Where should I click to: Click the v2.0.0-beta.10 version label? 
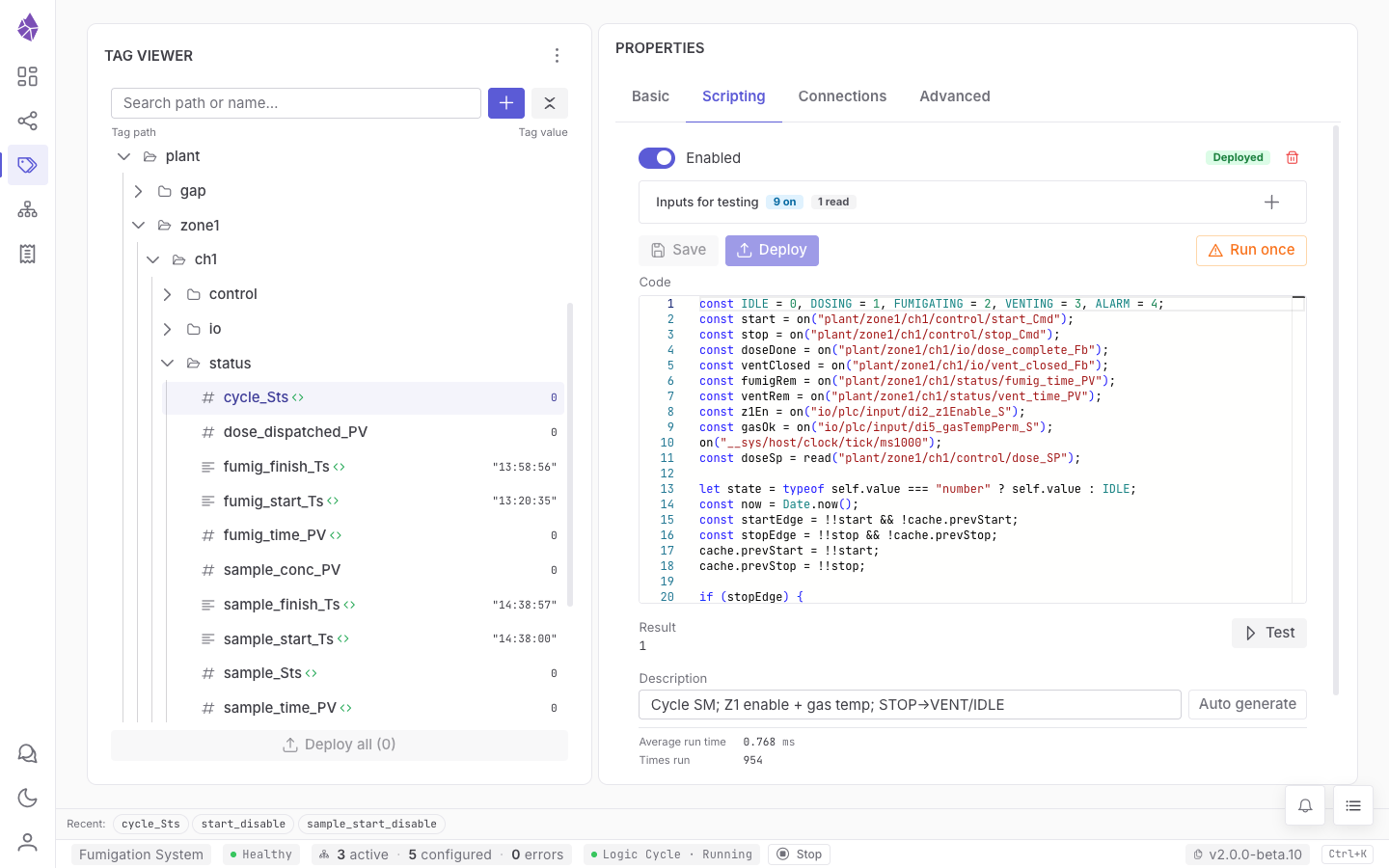click(1248, 854)
